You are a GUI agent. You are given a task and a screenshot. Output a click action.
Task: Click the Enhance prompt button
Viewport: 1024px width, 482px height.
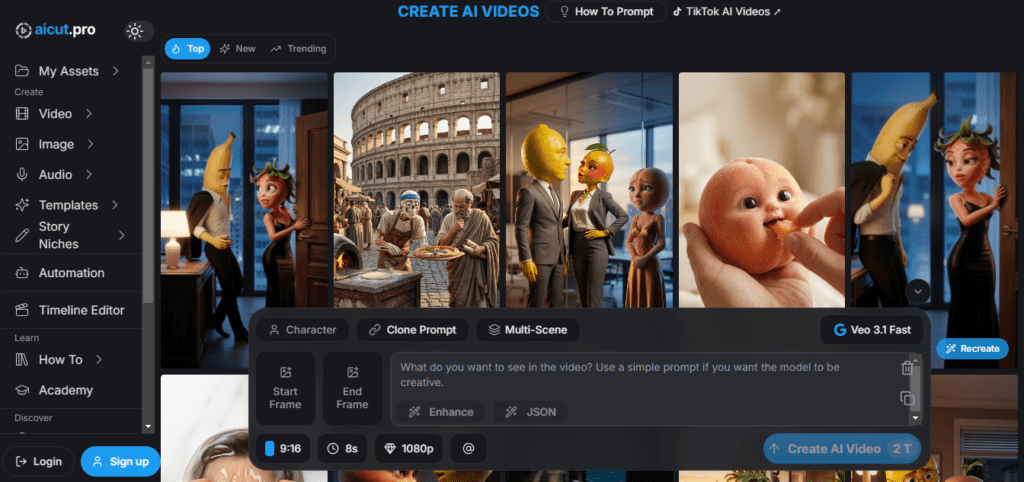(x=441, y=412)
